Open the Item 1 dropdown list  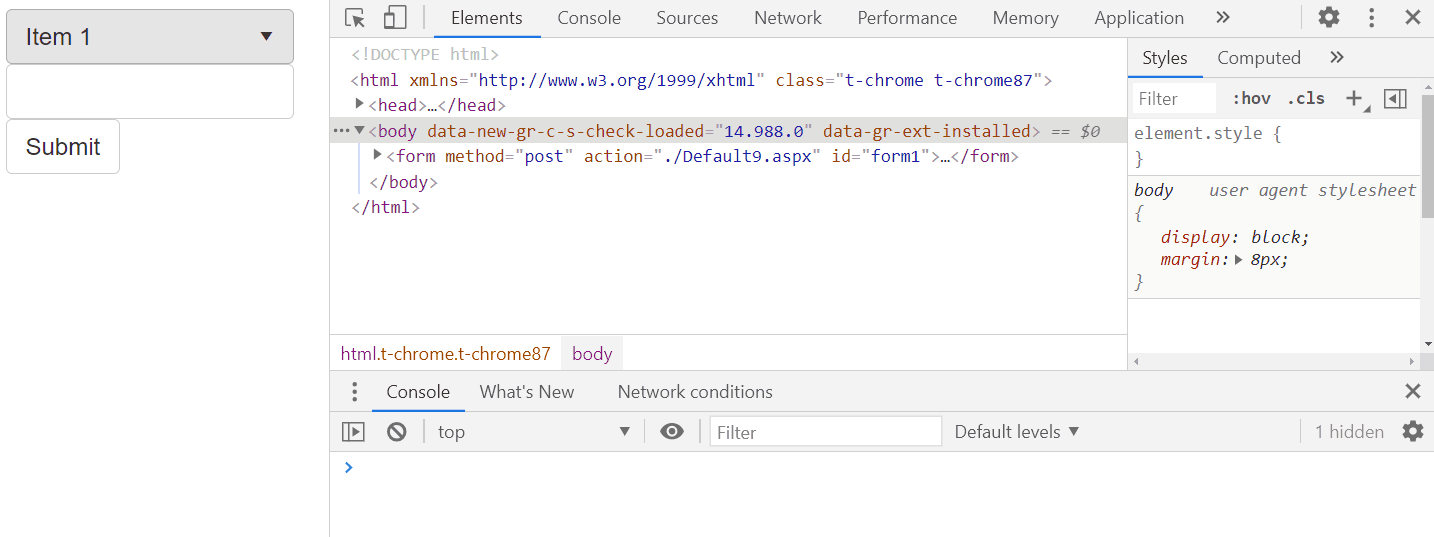pyautogui.click(x=150, y=37)
